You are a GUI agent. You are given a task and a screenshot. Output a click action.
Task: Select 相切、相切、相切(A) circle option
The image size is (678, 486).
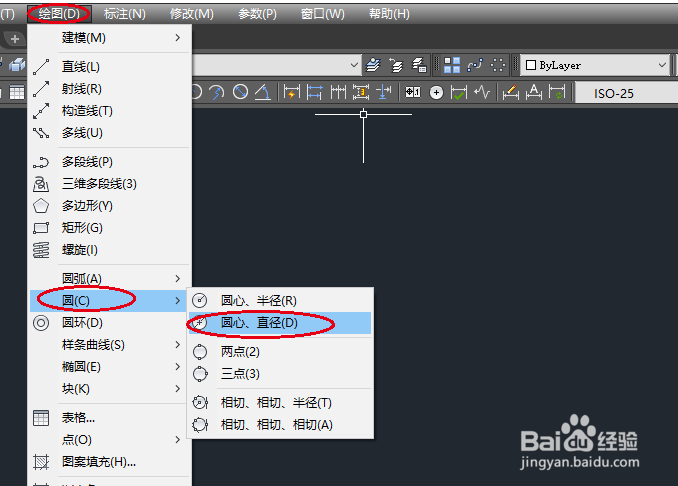280,425
